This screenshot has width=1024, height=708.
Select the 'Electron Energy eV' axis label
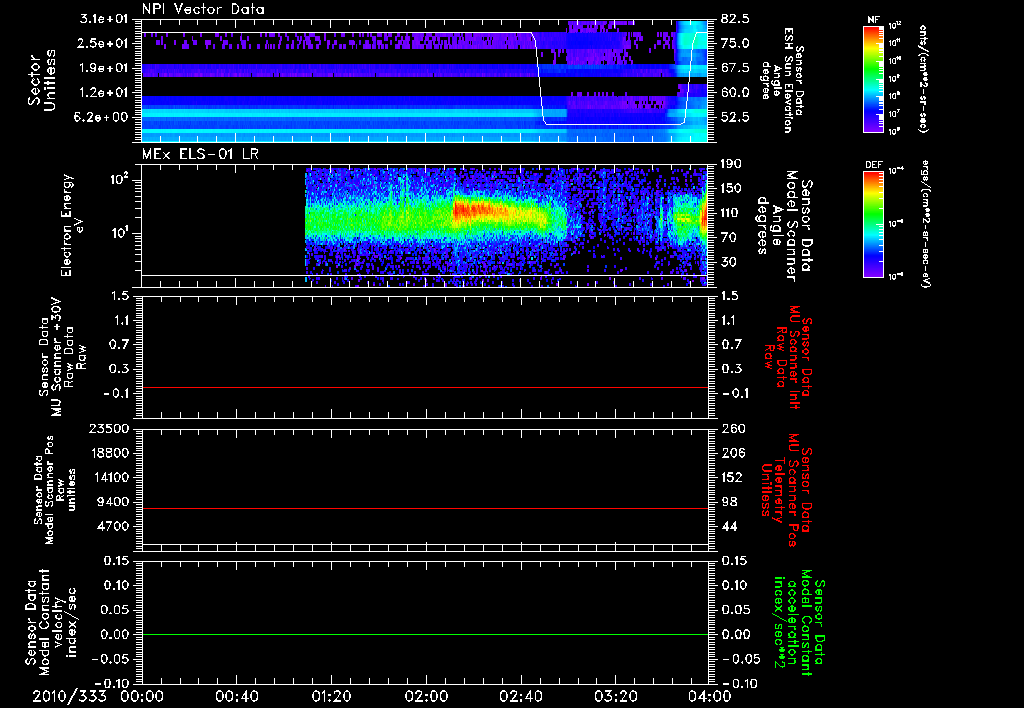click(x=73, y=225)
